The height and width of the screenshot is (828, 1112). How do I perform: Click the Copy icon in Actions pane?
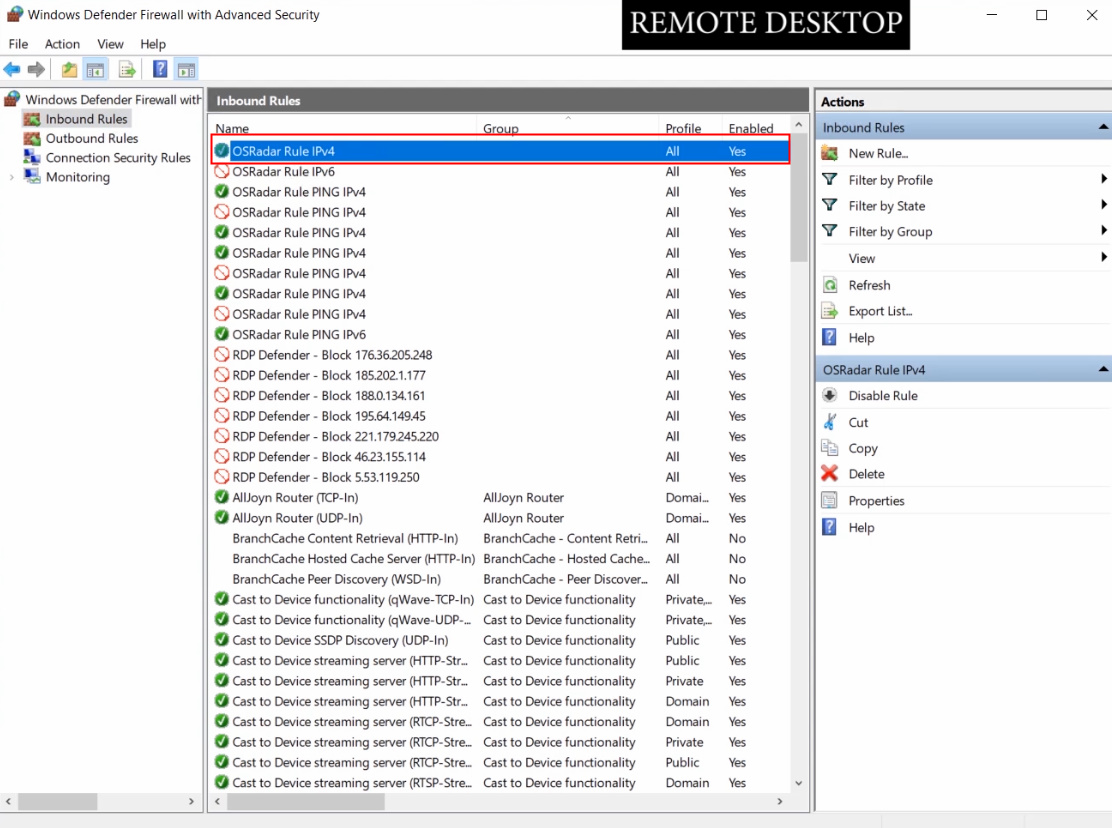tap(830, 448)
